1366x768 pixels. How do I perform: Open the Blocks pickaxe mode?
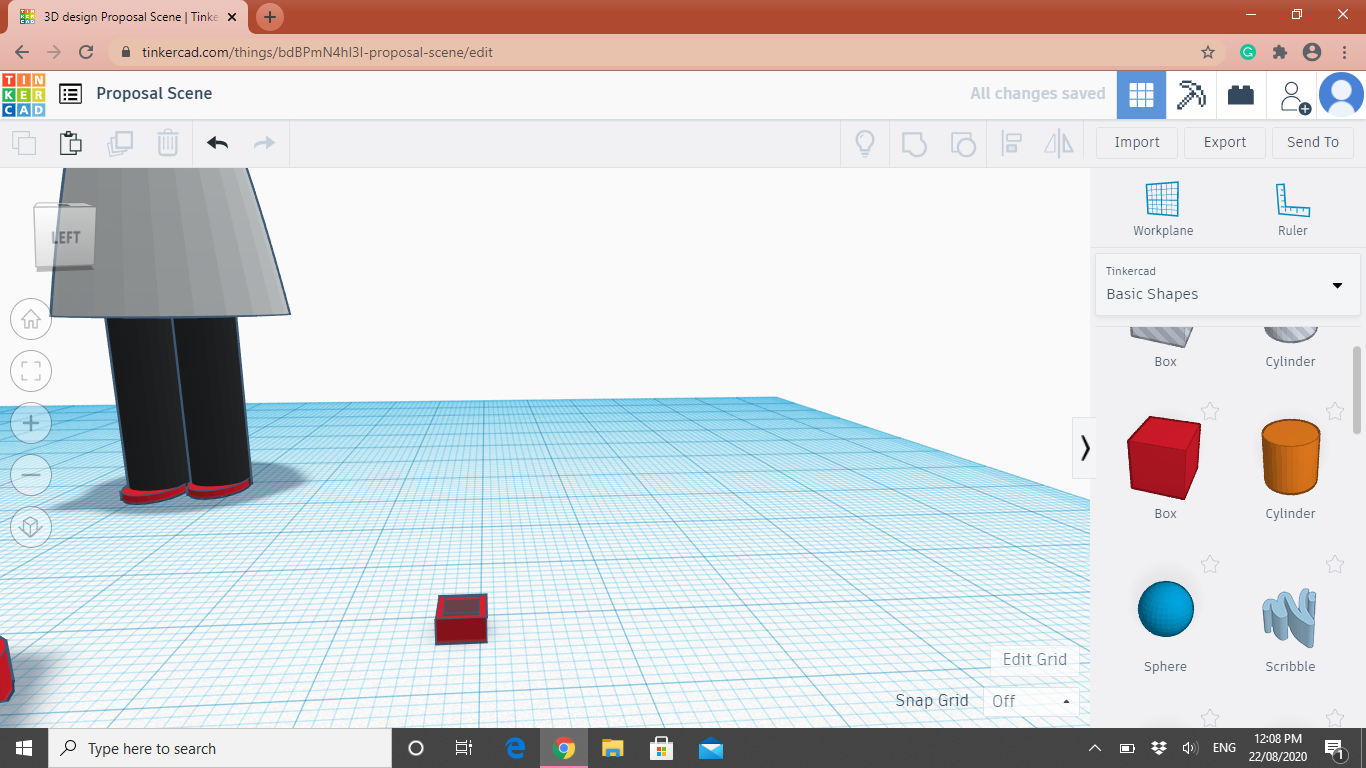coord(1191,95)
